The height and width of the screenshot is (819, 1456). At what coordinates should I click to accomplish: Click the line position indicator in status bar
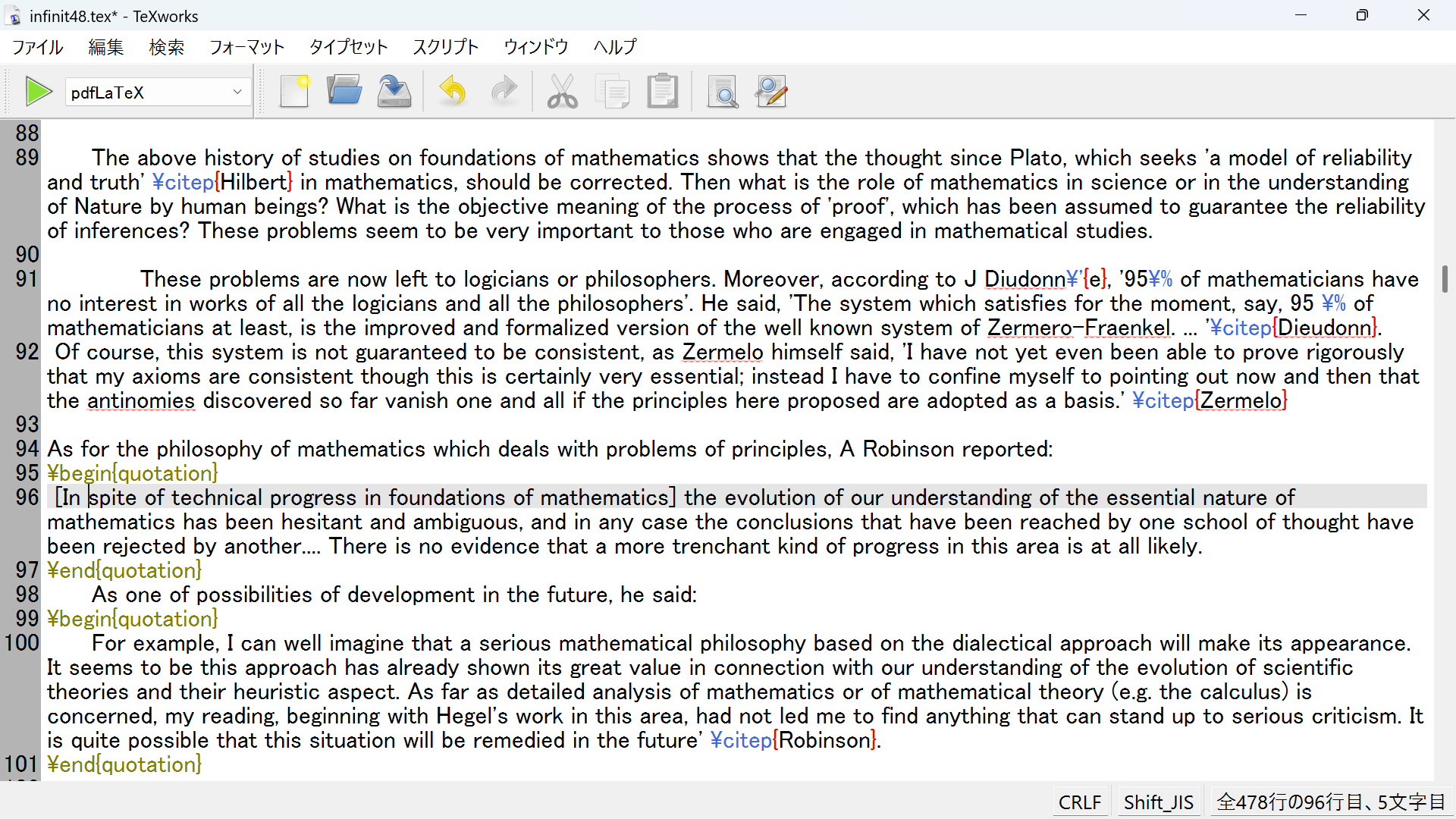click(x=1330, y=802)
